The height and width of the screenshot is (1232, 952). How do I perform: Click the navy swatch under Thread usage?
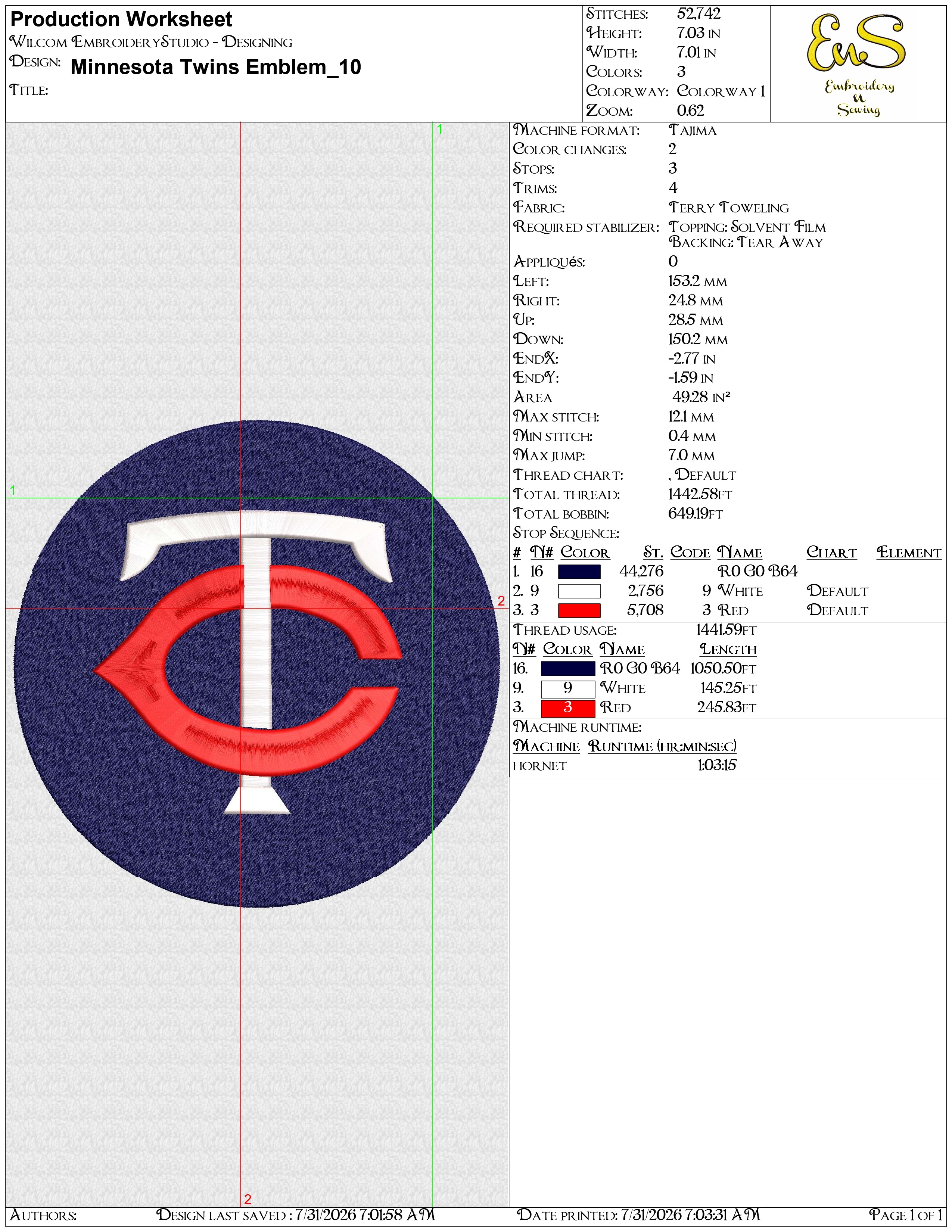(x=567, y=669)
